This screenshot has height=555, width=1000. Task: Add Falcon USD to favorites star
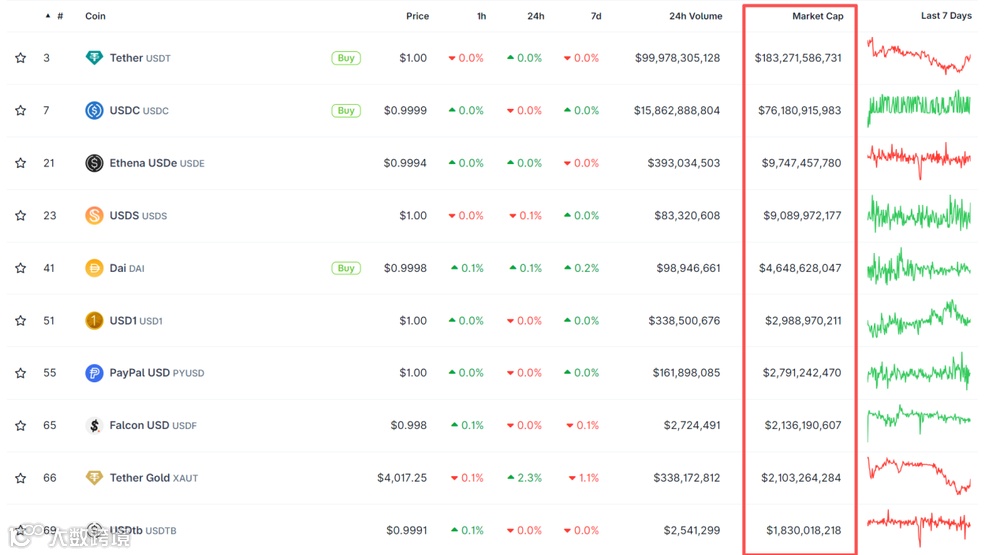20,426
